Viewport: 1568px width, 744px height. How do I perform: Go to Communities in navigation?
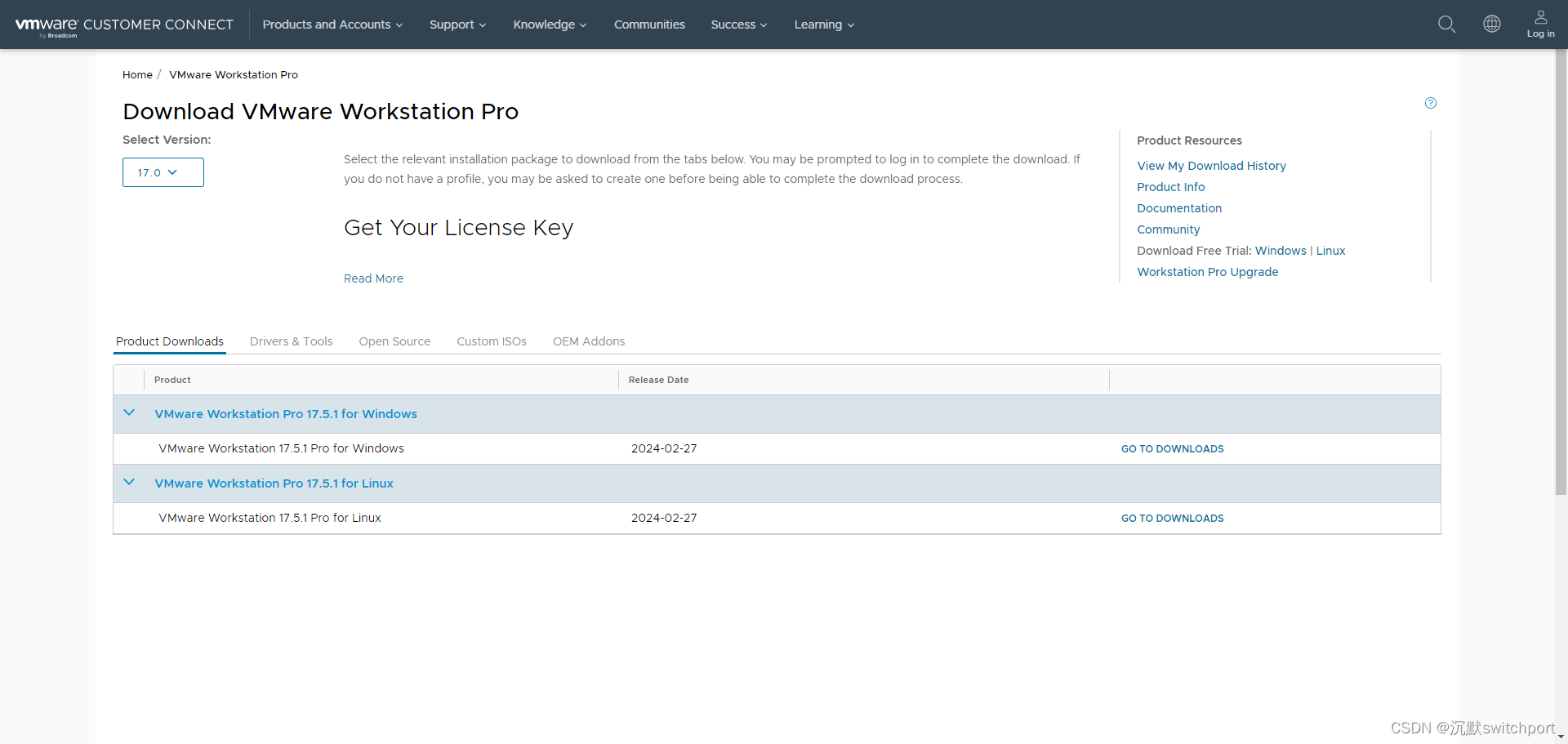[649, 25]
